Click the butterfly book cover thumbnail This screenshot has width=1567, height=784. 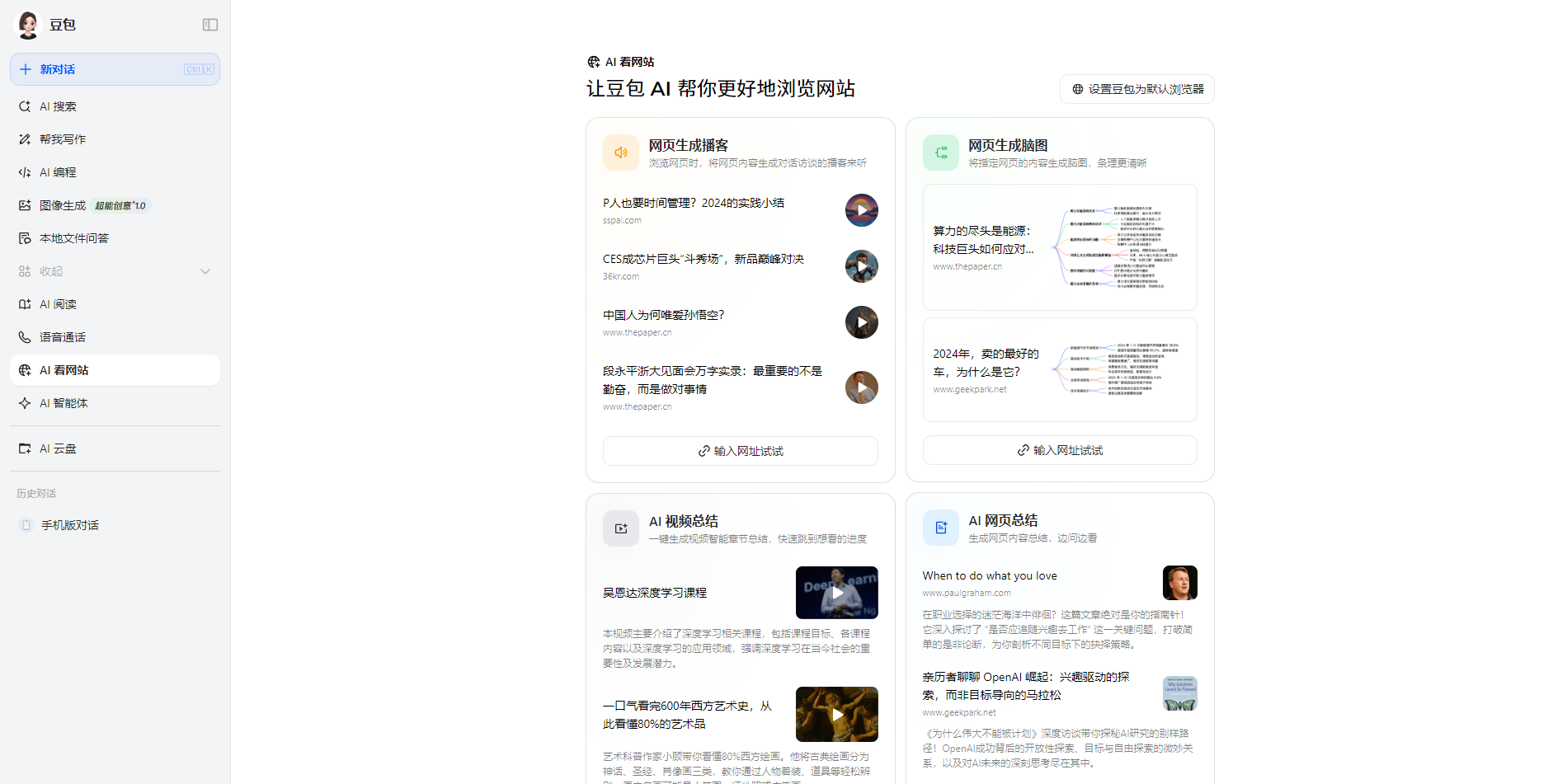pyautogui.click(x=1180, y=693)
